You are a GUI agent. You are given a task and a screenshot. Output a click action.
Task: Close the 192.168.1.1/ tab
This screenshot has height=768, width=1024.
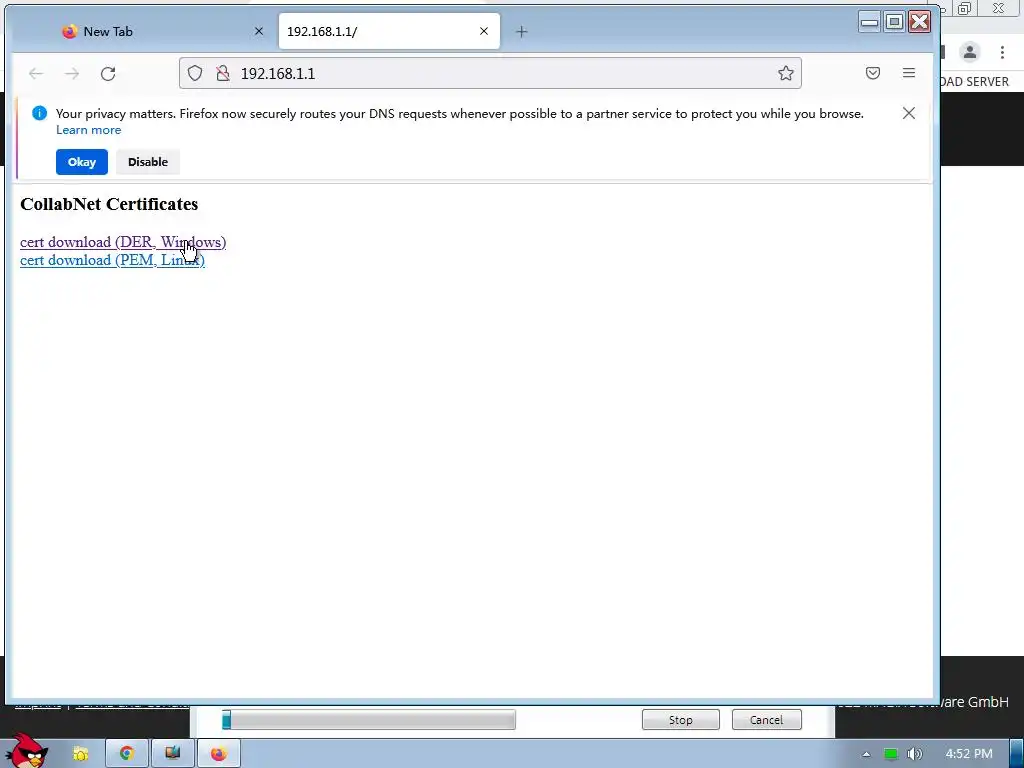click(484, 31)
